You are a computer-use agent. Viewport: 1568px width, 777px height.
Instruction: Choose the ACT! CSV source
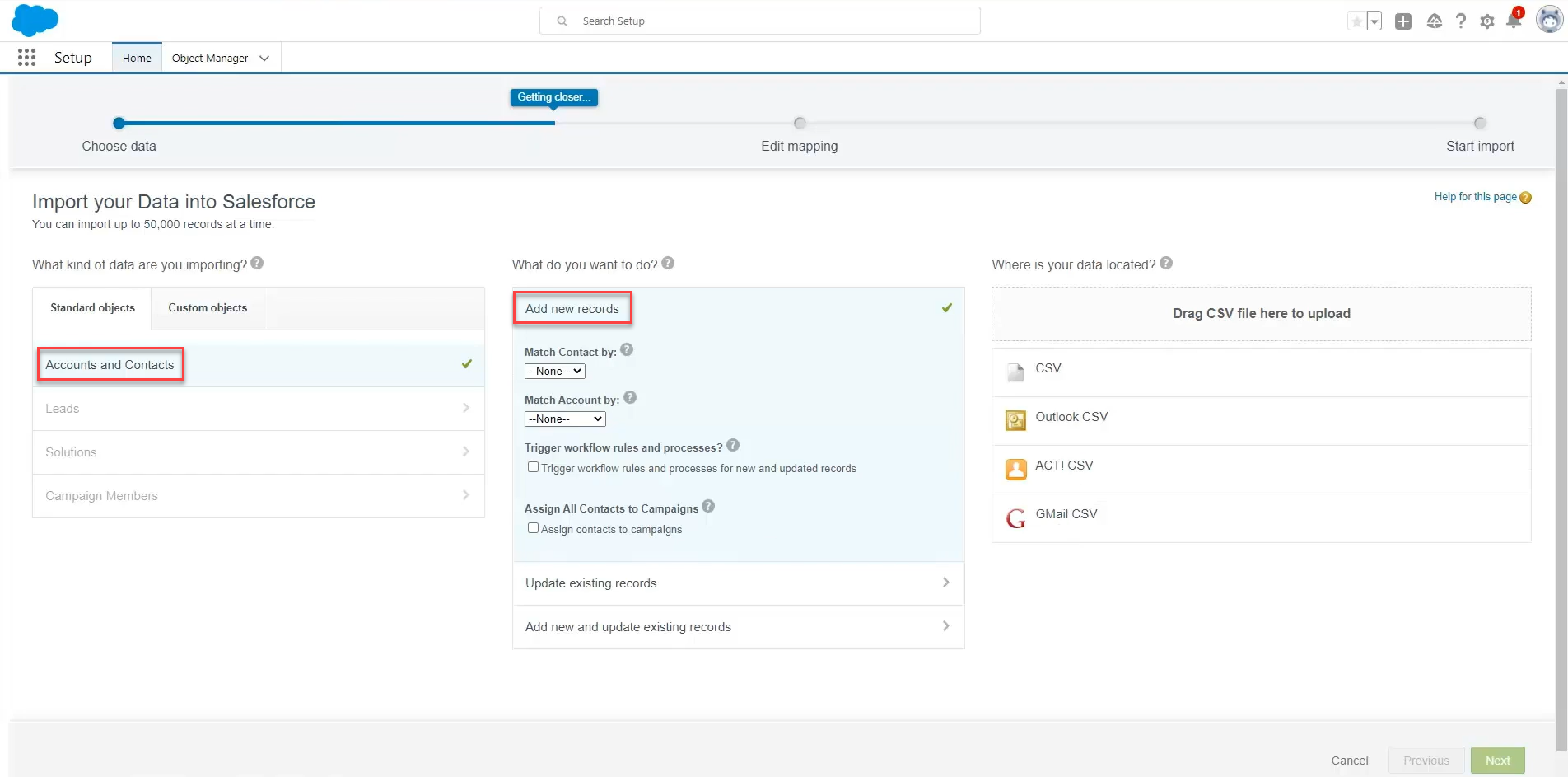pyautogui.click(x=1261, y=470)
